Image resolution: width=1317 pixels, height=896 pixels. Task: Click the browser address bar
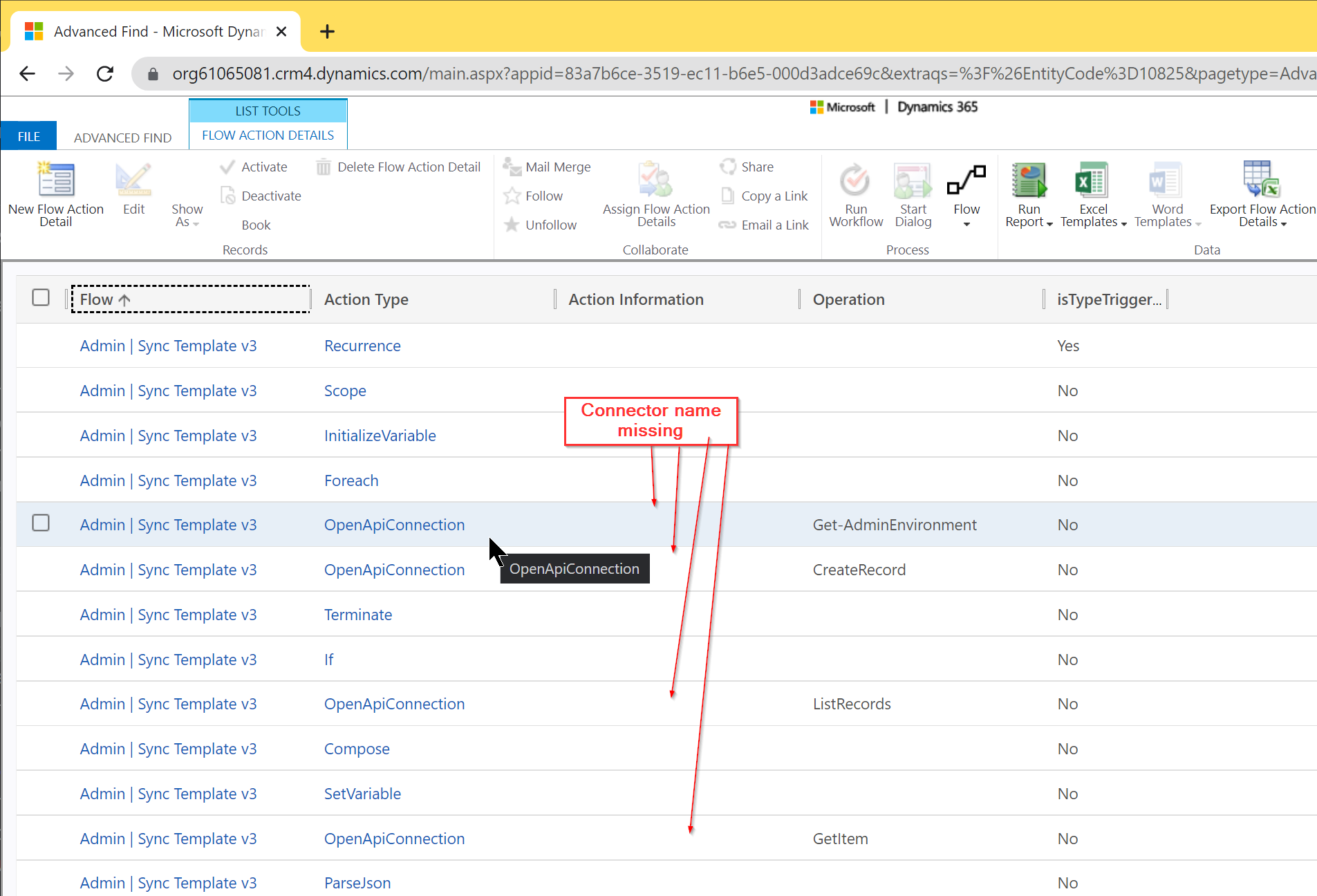click(484, 73)
